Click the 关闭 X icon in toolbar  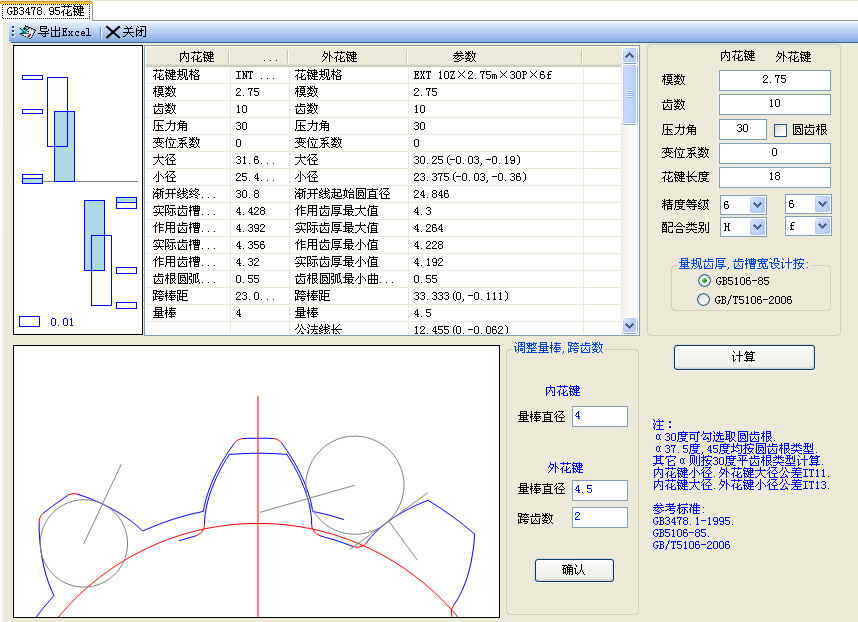113,32
